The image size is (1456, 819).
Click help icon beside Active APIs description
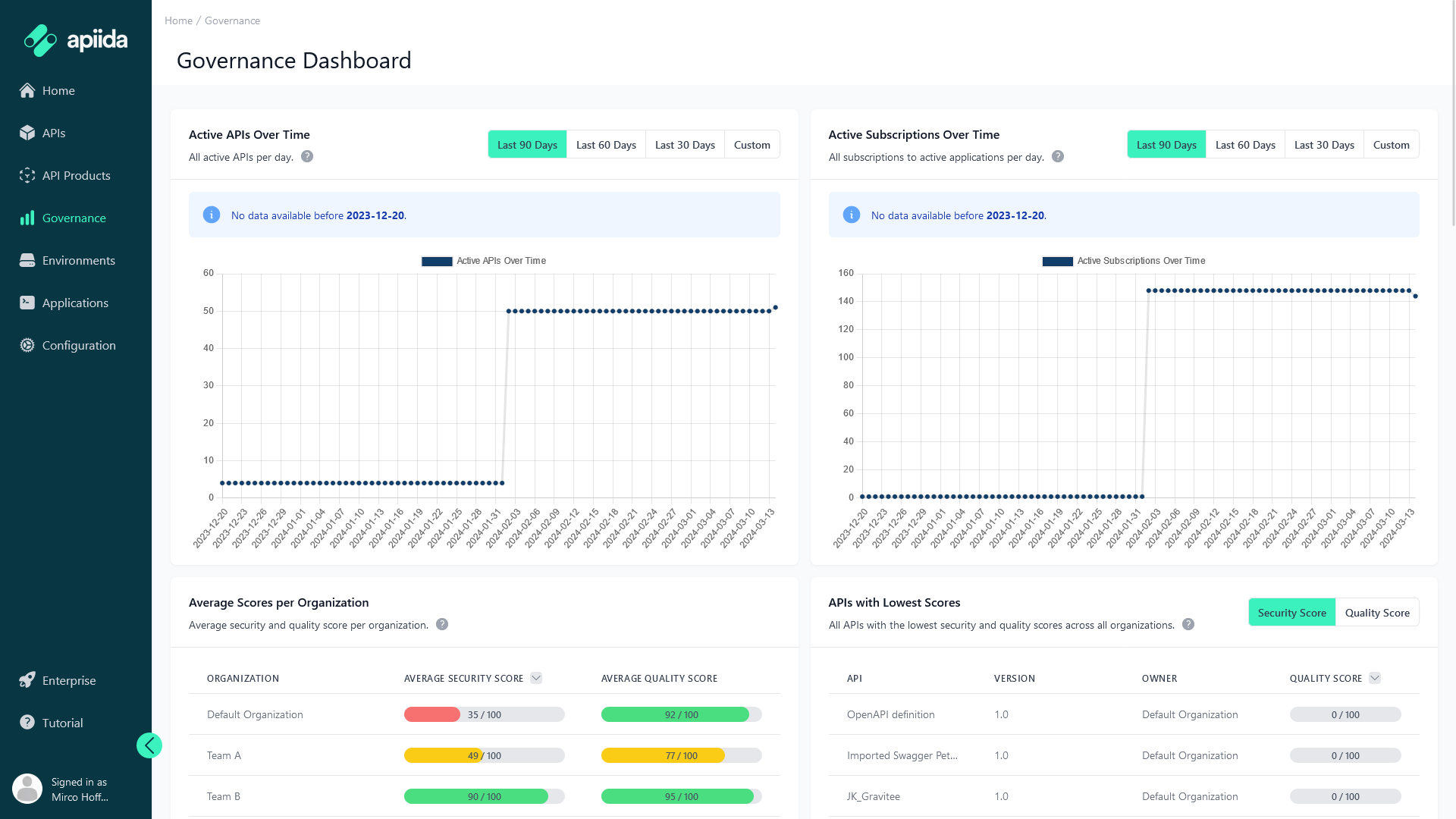point(307,156)
